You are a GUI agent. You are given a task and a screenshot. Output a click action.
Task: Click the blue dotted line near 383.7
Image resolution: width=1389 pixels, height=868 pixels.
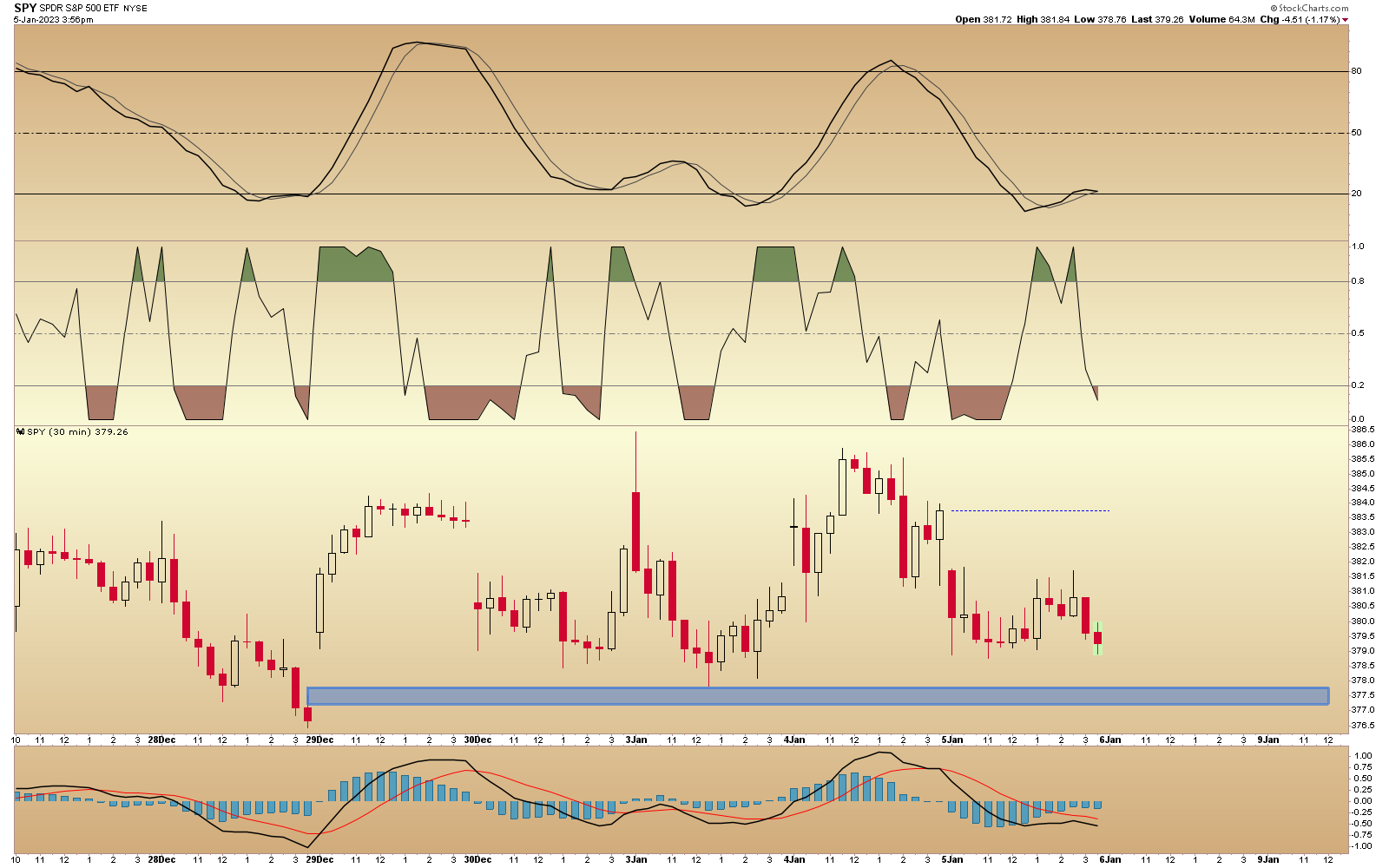tap(1030, 511)
